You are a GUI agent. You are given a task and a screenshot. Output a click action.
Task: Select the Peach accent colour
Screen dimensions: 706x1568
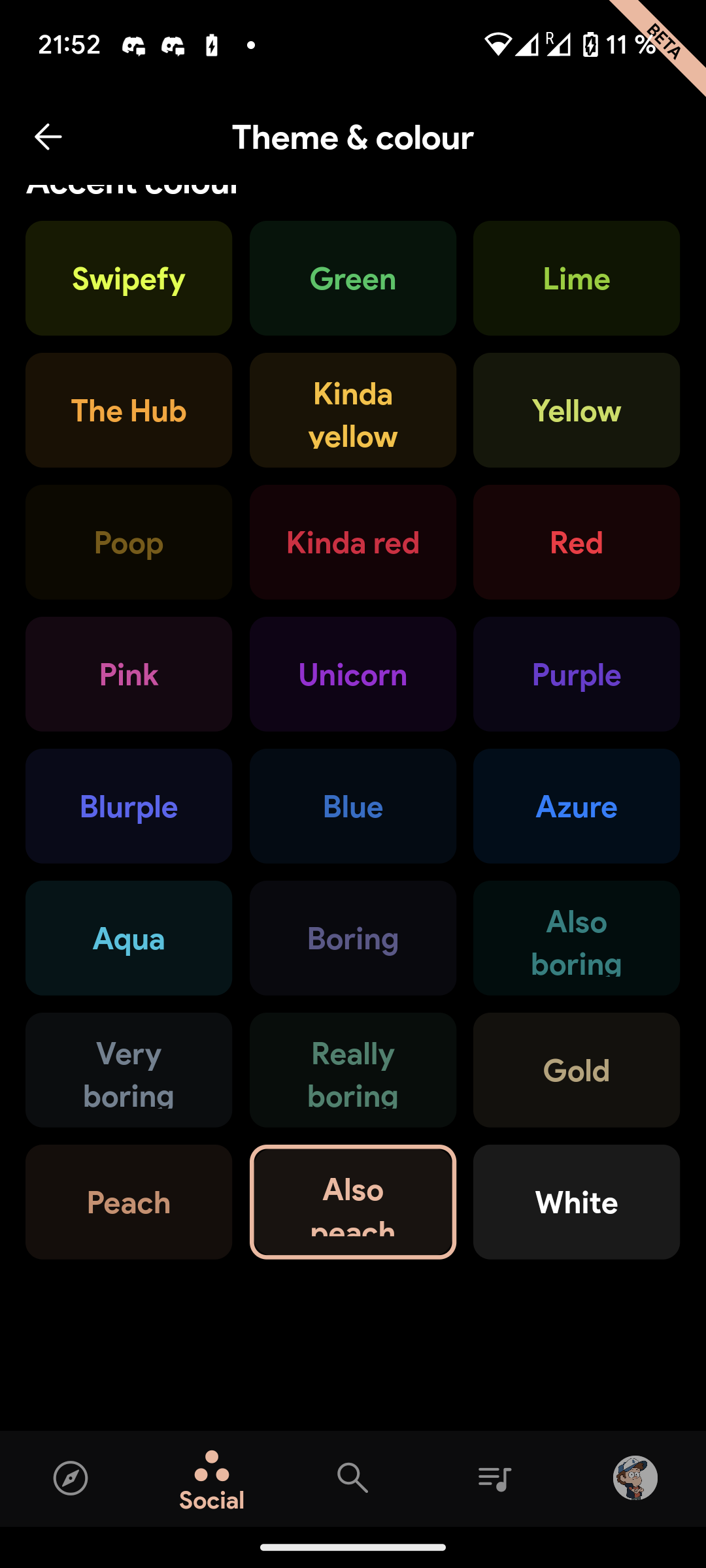point(129,1202)
